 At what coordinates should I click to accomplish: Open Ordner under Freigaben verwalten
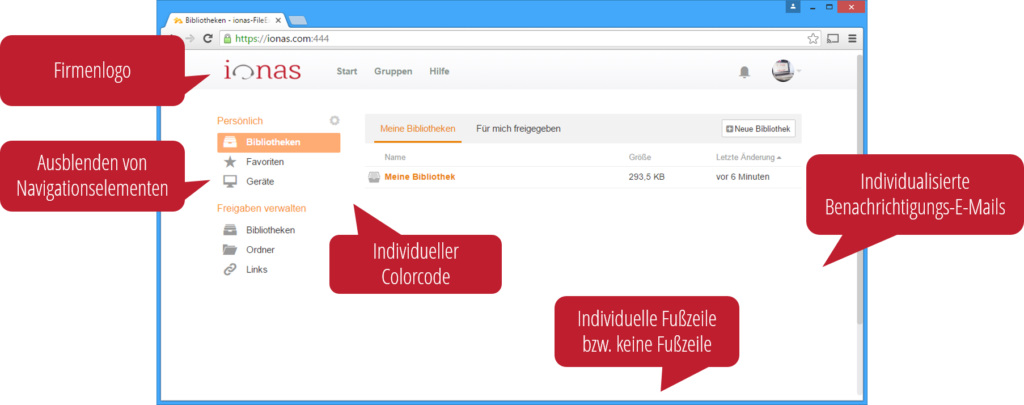click(x=261, y=250)
